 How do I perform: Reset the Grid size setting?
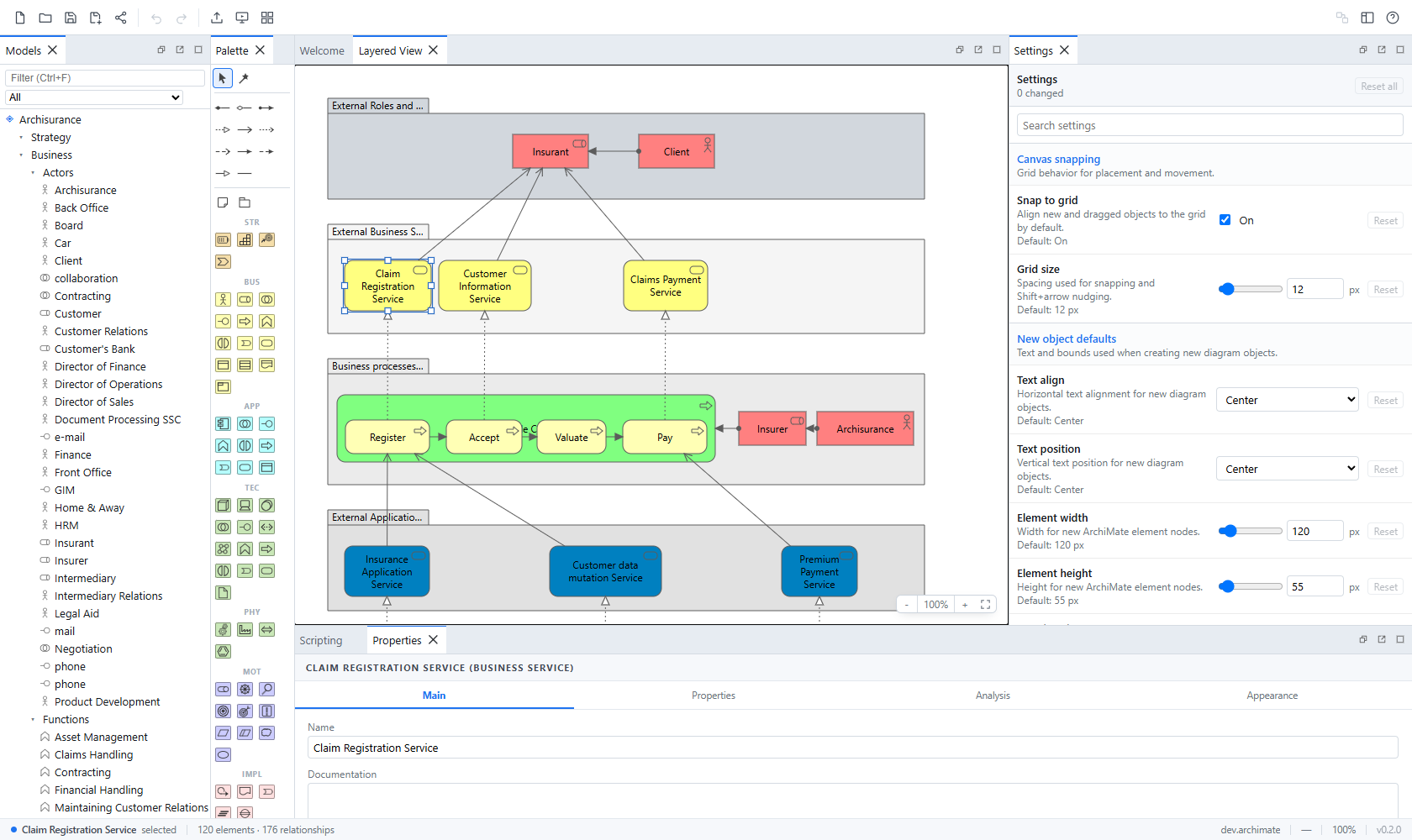(1385, 290)
